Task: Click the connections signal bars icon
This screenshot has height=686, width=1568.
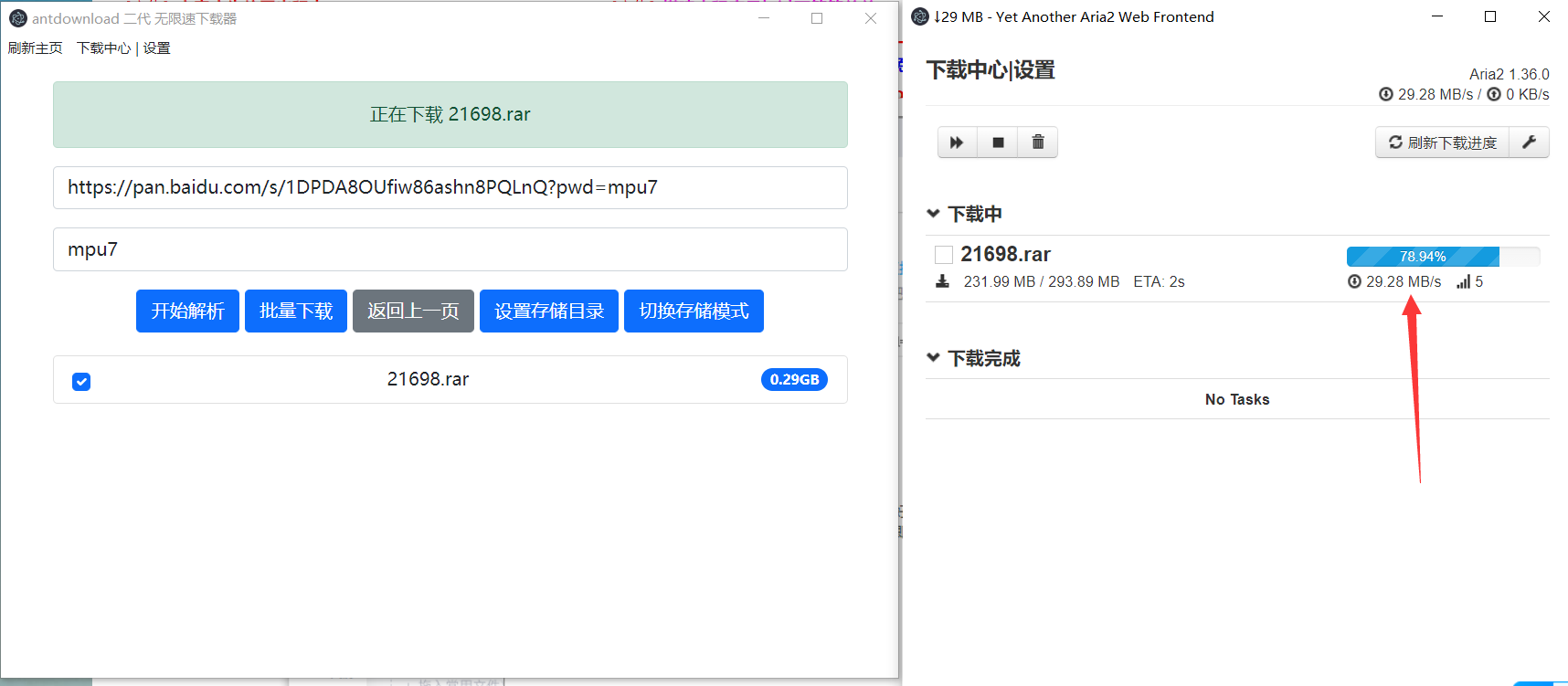Action: tap(1463, 281)
